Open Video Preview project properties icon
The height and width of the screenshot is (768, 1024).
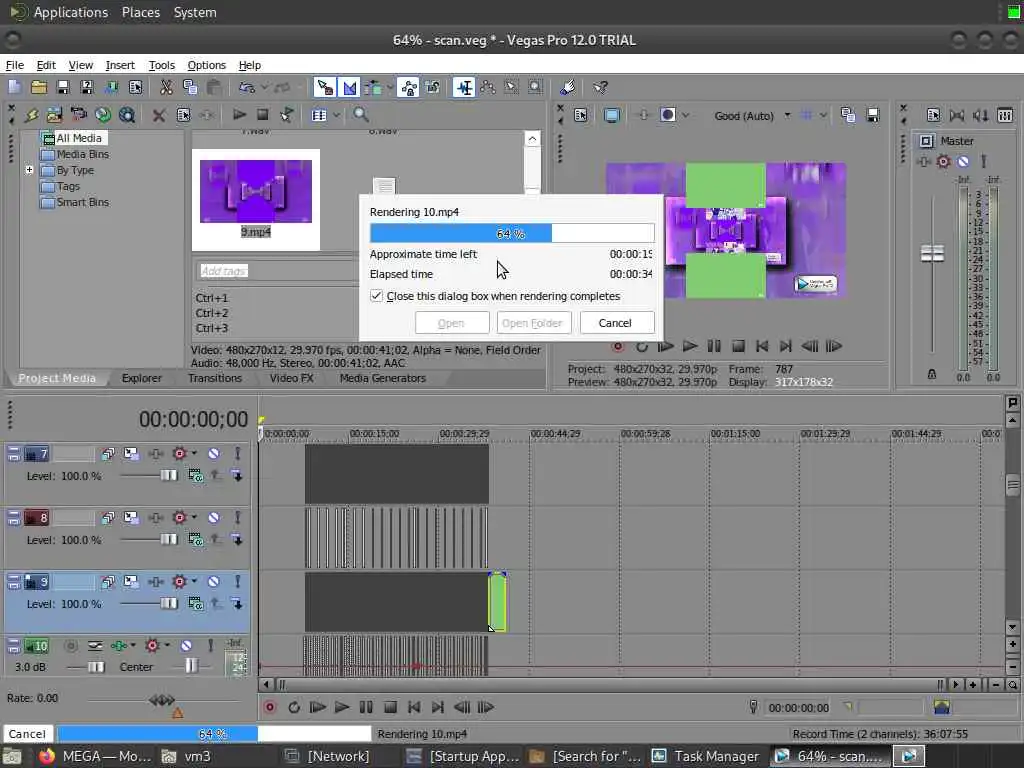[581, 116]
